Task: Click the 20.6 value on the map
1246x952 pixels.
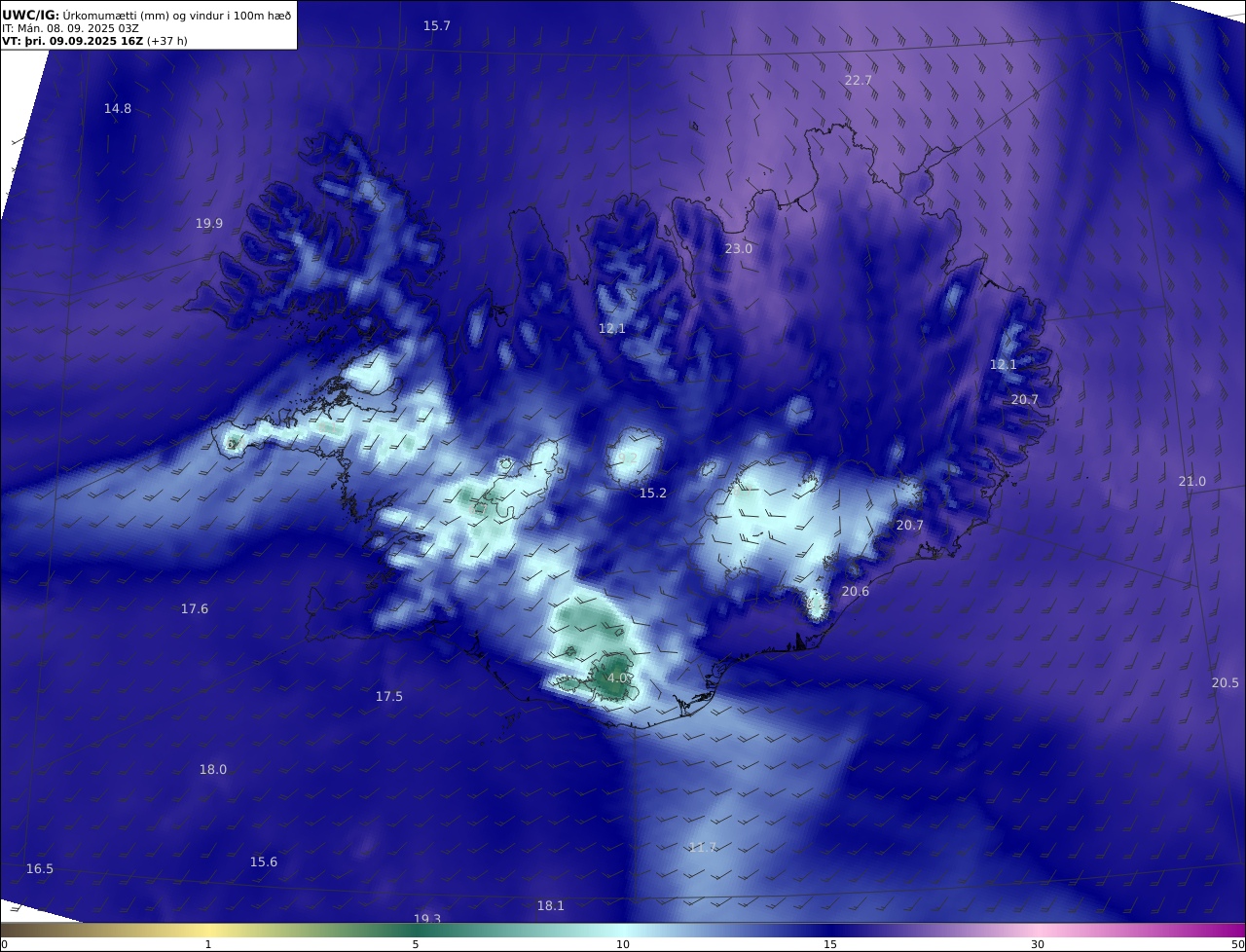Action: 856,592
